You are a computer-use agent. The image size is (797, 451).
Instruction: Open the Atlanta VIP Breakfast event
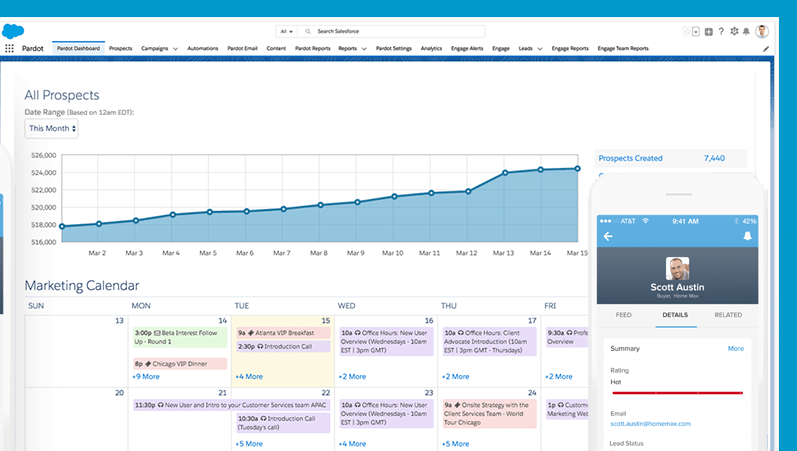[283, 333]
